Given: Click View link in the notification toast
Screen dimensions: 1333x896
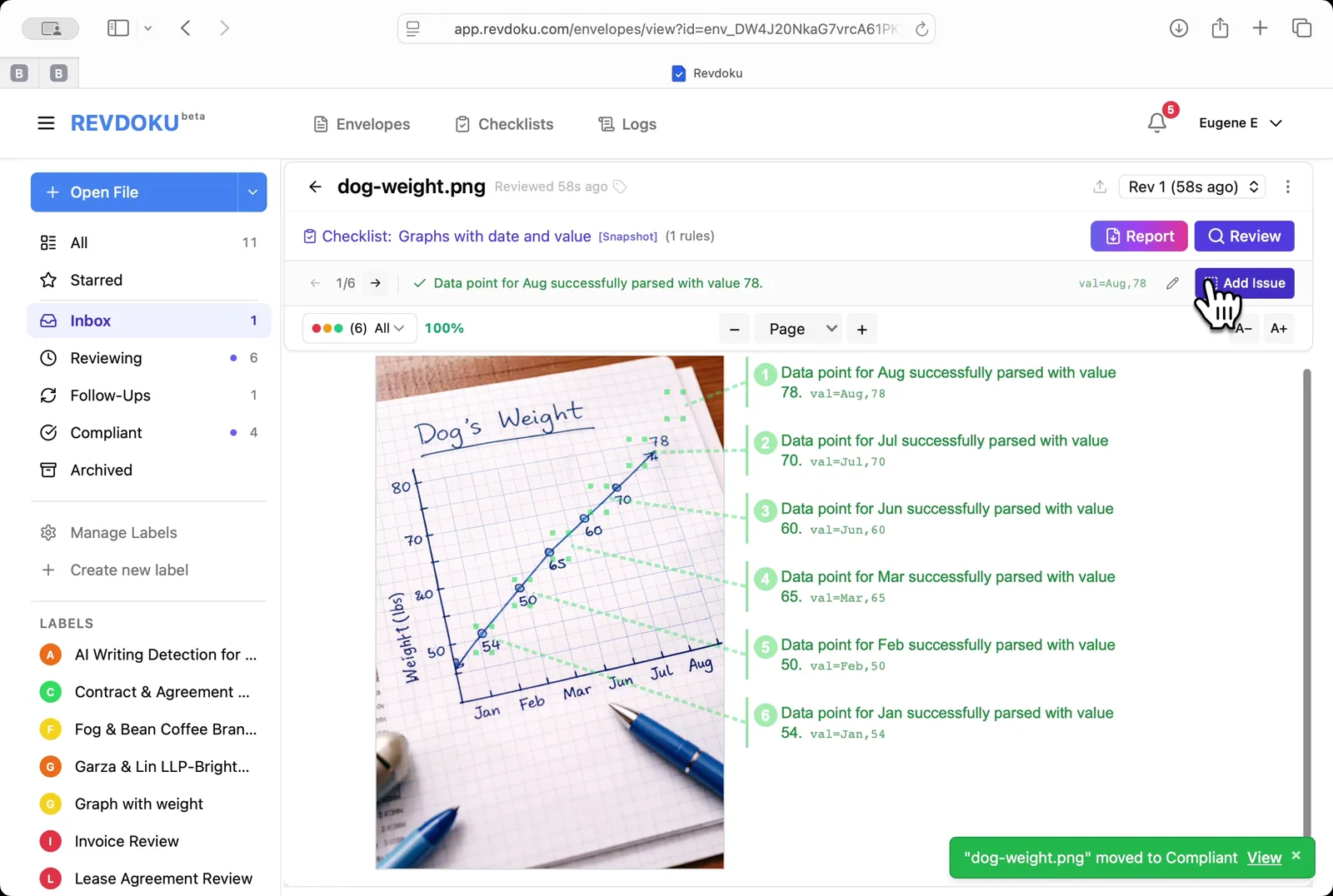Looking at the screenshot, I should click(1264, 858).
